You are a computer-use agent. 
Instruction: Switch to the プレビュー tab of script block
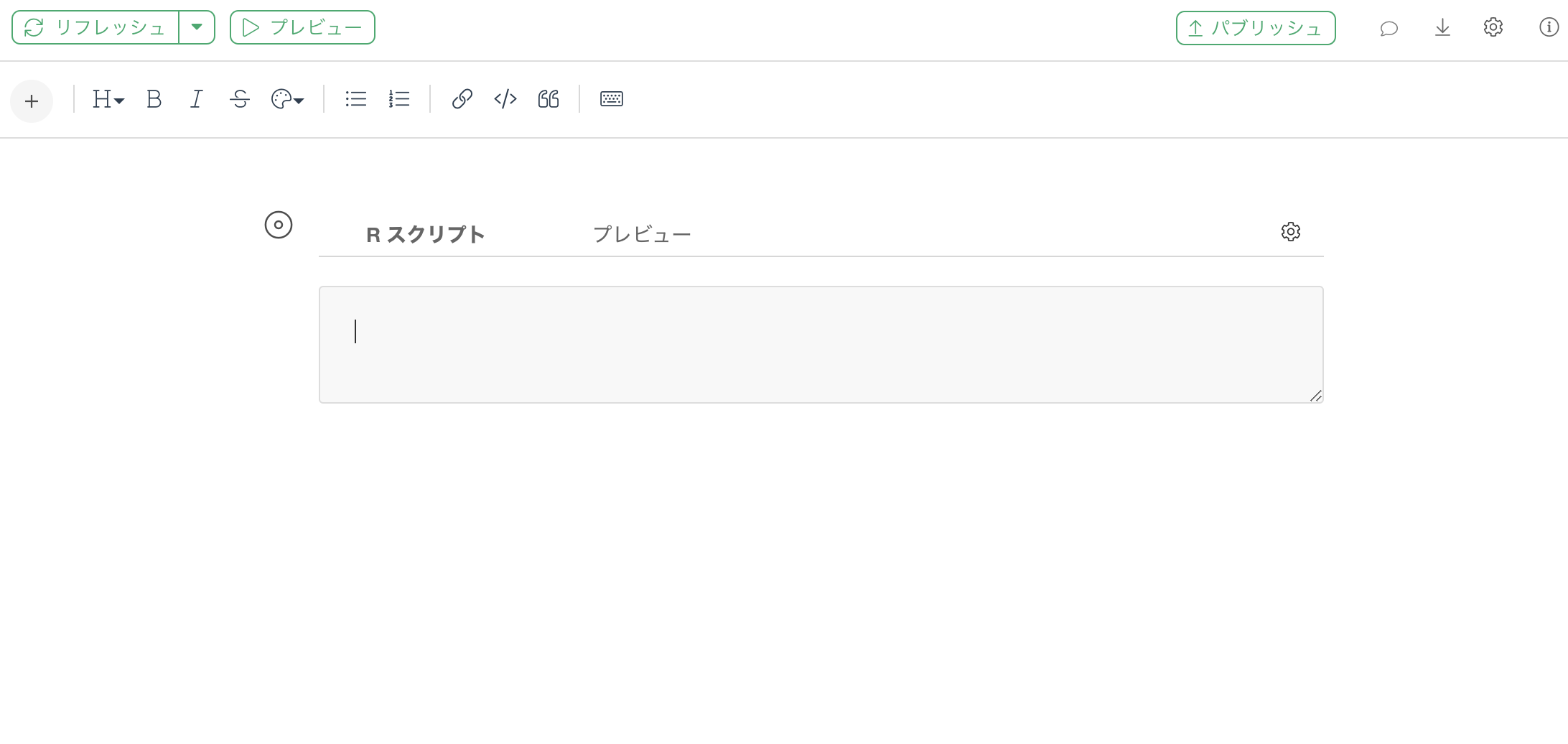[642, 234]
